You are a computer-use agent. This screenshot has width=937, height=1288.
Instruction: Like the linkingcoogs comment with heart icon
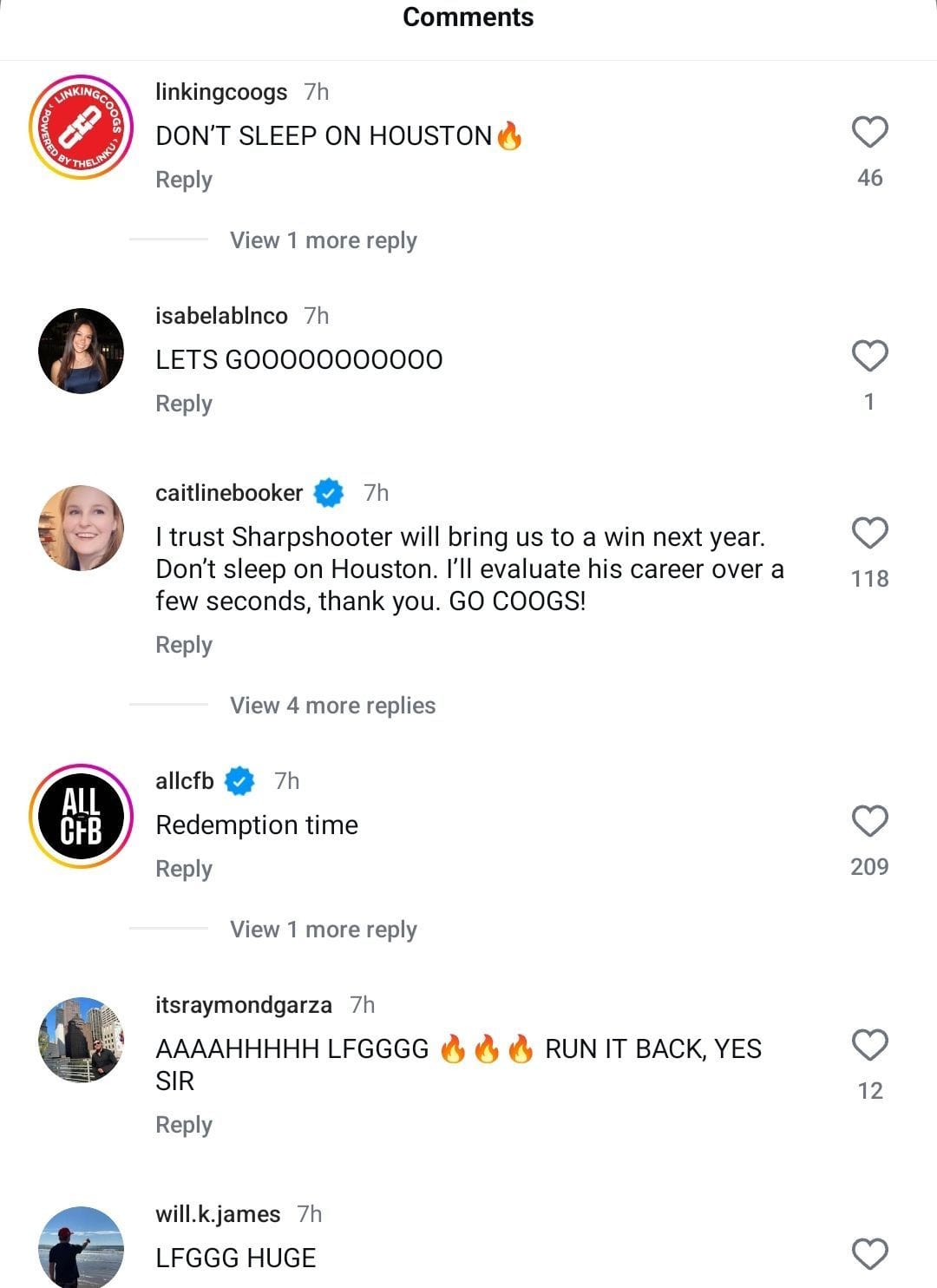pyautogui.click(x=869, y=133)
